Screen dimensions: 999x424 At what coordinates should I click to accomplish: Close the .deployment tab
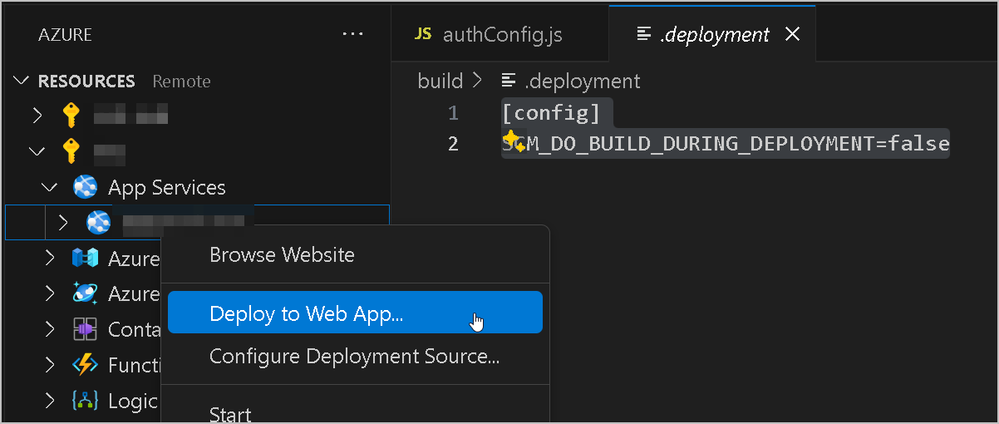[x=792, y=34]
